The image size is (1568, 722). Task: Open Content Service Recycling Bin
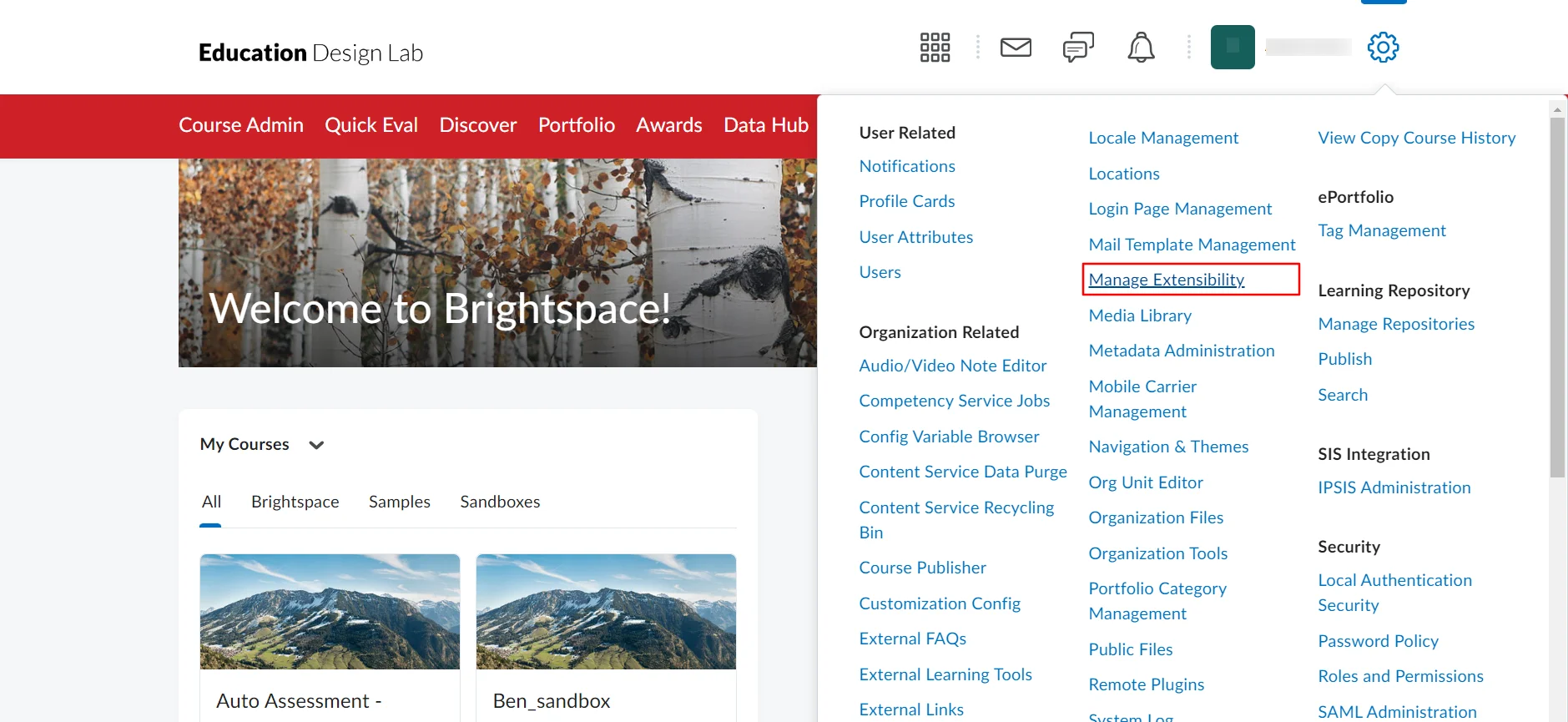coord(957,520)
